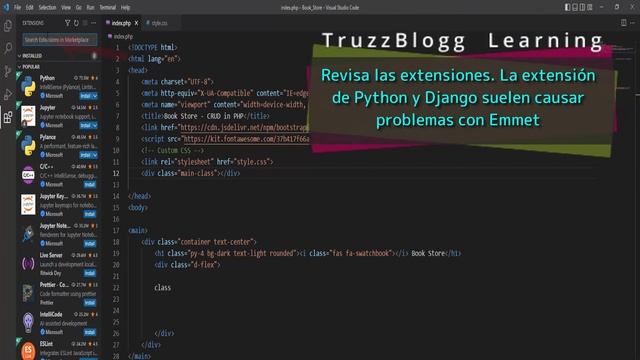Switch to the style.css editor tab
Screen dimensions: 640x360
tap(160, 23)
